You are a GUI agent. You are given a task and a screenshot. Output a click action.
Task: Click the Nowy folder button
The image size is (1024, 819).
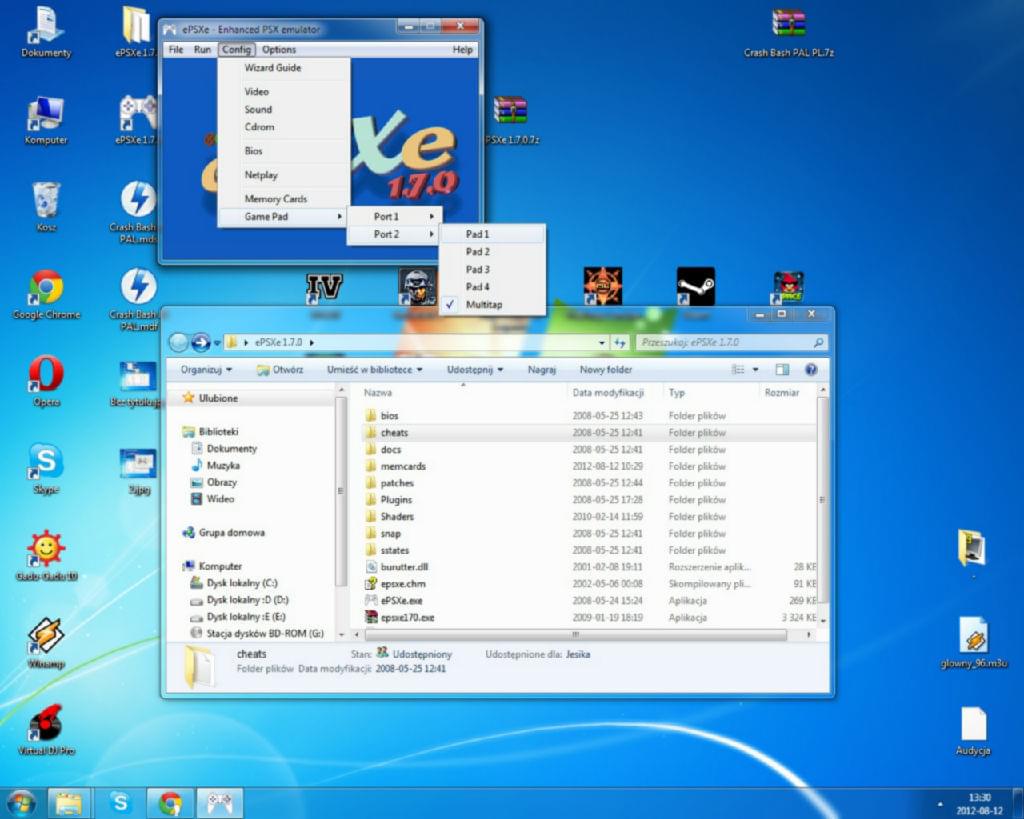tap(605, 370)
